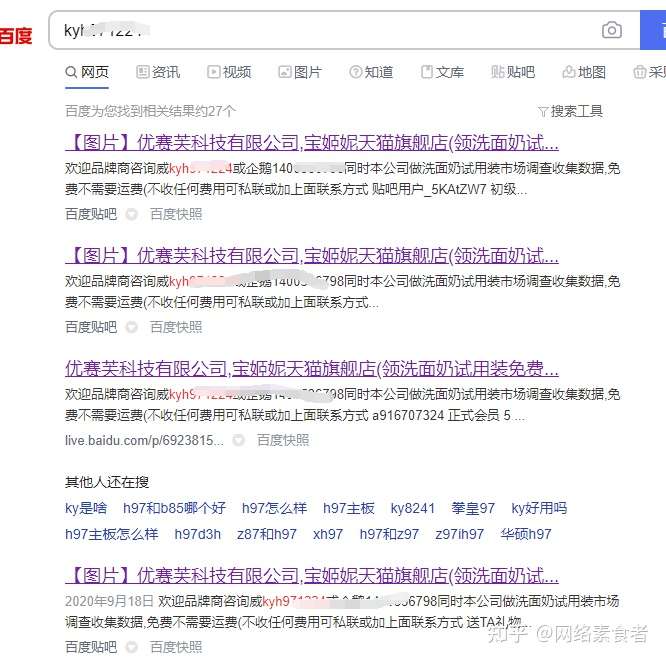
Task: Select the 网页 tab
Action: (87, 72)
